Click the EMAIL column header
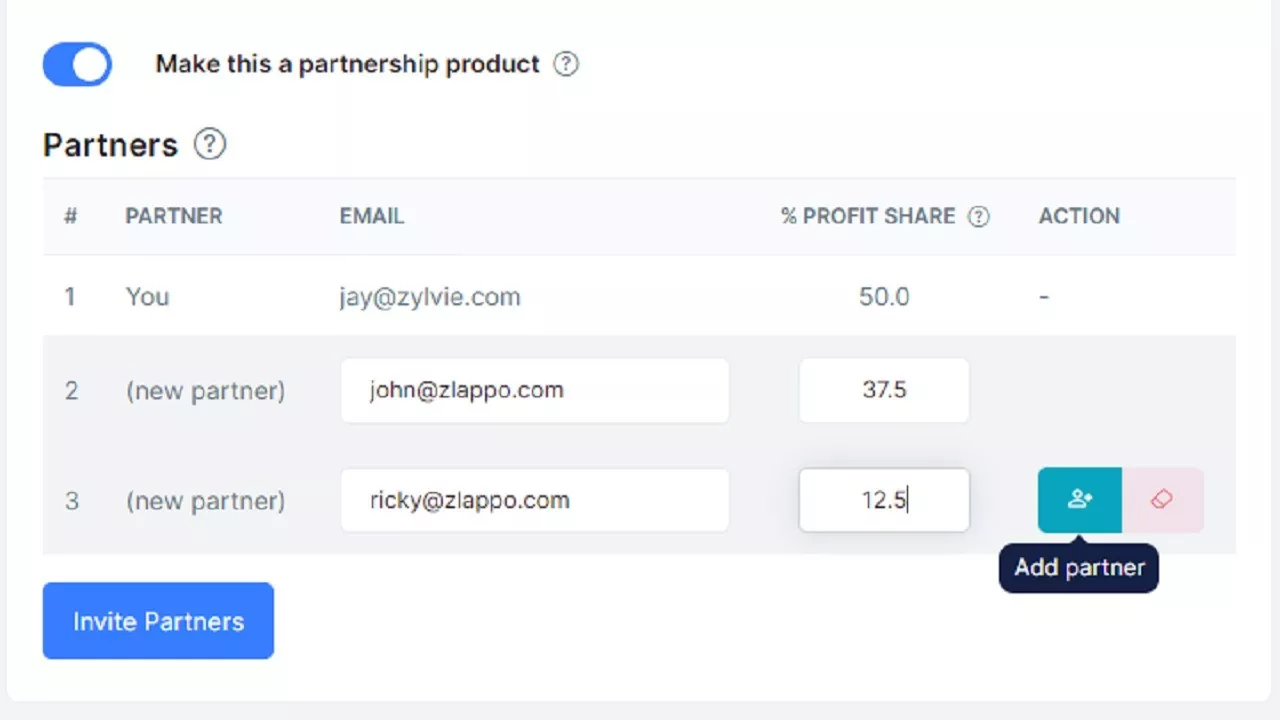Screen dimensions: 1280x720 pyautogui.click(x=372, y=216)
